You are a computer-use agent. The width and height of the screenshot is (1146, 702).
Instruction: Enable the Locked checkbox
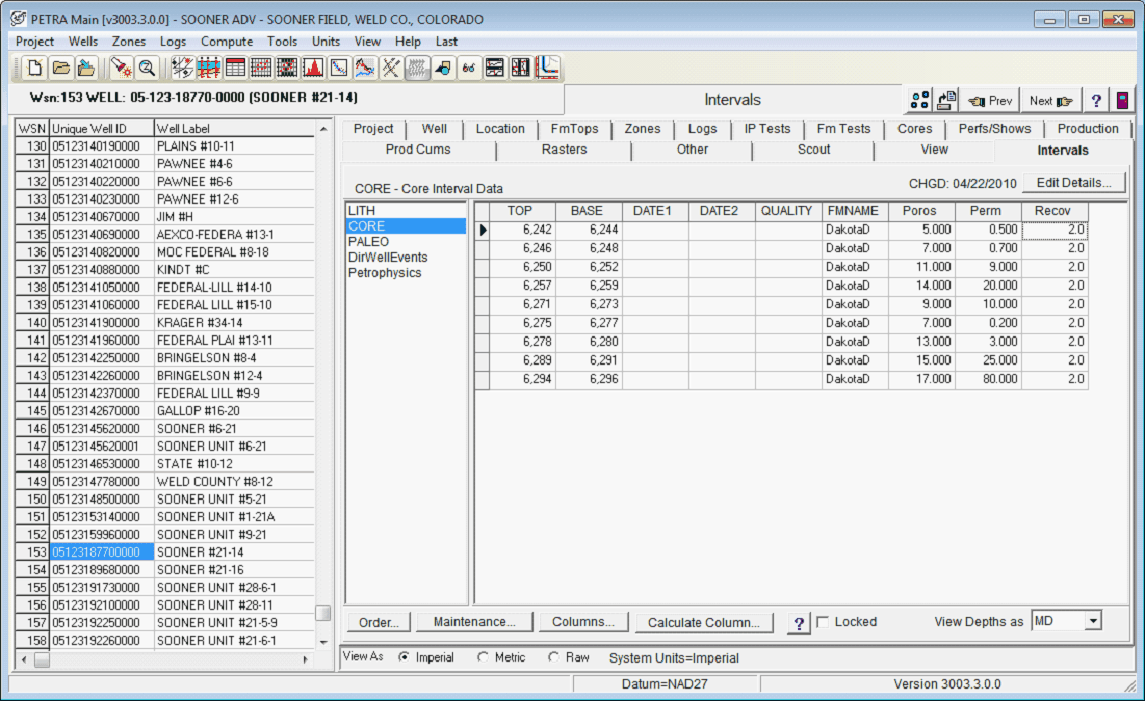point(823,622)
